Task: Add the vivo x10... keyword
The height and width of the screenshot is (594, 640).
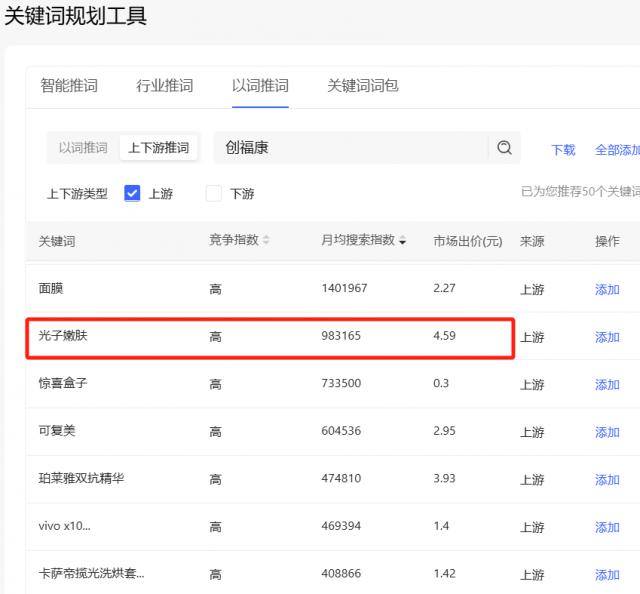Action: 607,527
